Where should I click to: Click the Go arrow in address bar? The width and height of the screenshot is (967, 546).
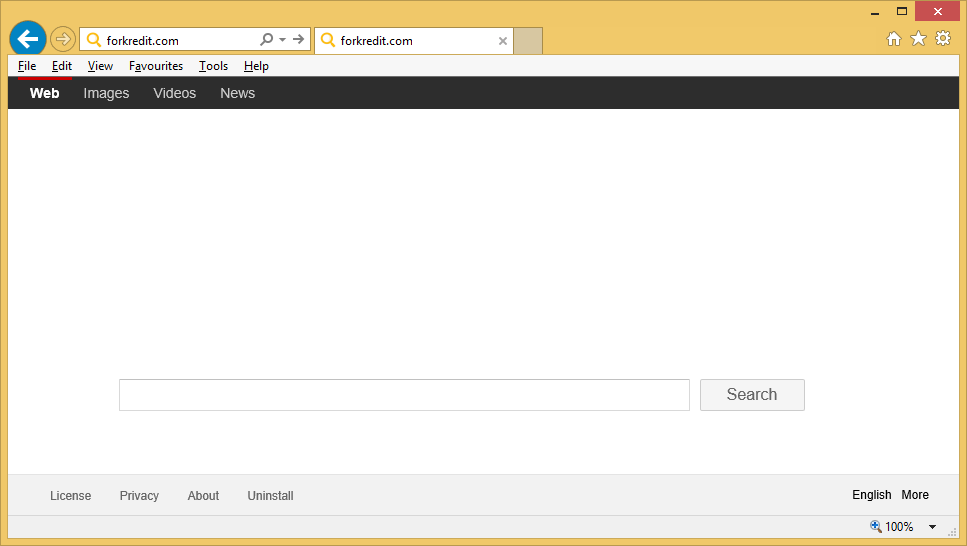[x=298, y=40]
